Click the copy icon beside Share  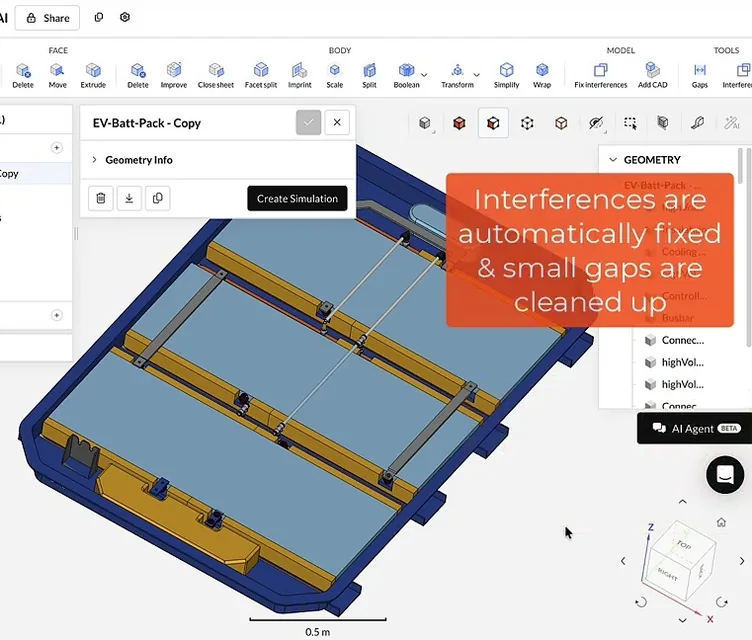click(x=99, y=17)
